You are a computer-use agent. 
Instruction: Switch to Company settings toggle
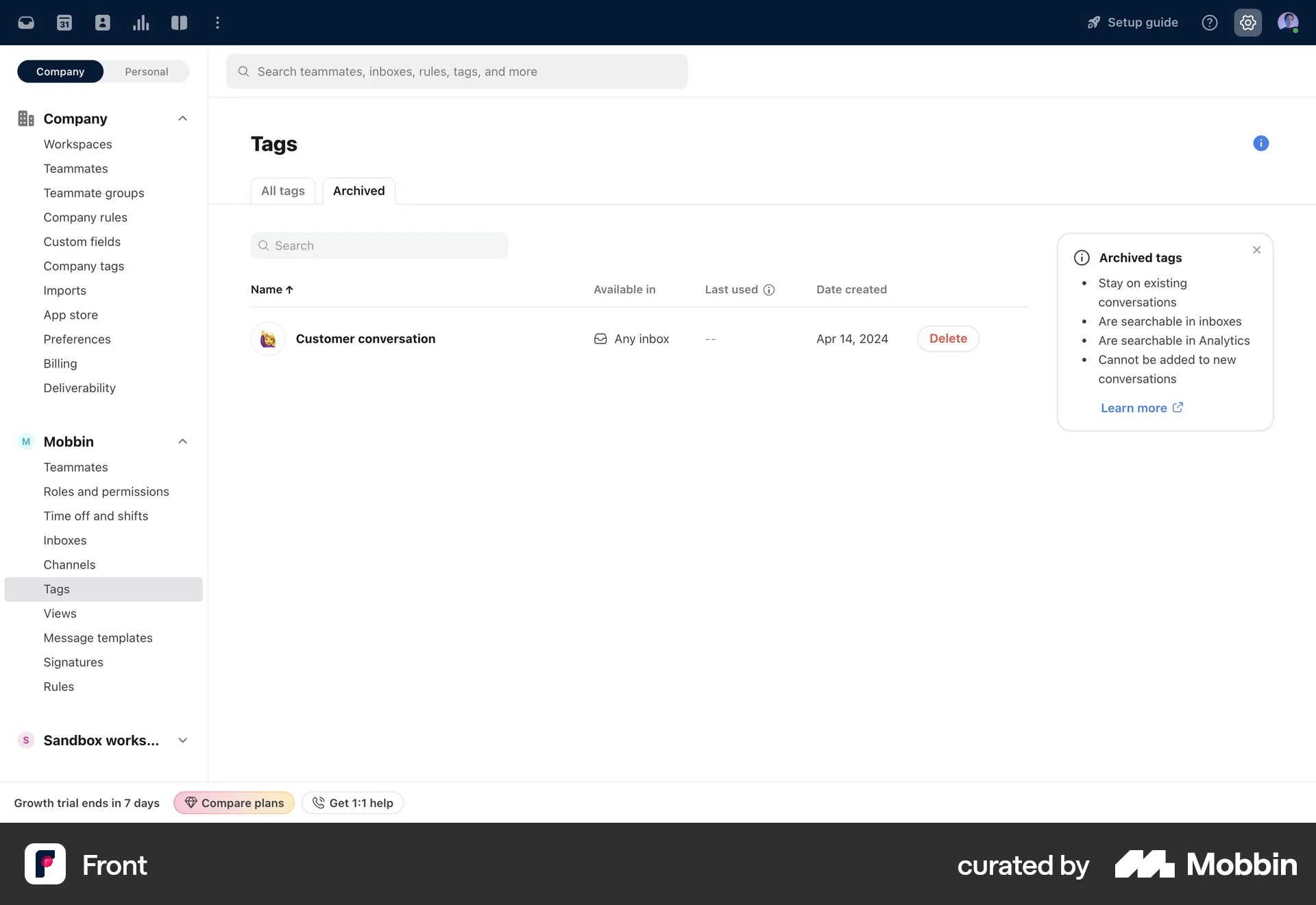(x=60, y=71)
